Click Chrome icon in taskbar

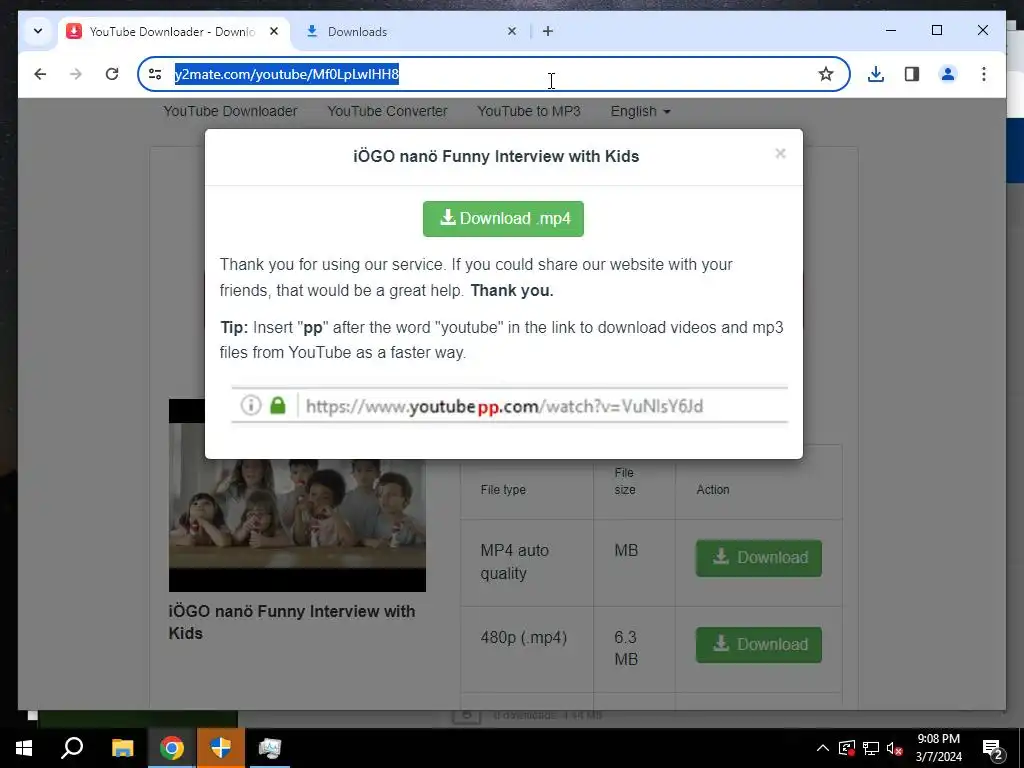(x=172, y=748)
